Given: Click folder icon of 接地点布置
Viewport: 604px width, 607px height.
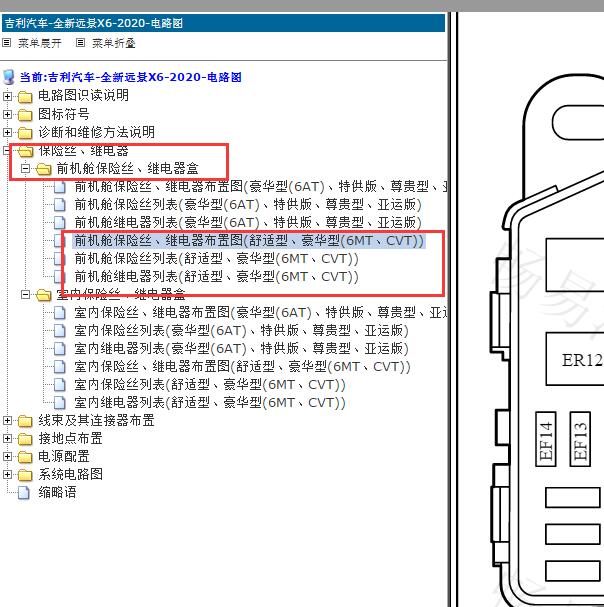Looking at the screenshot, I should (25, 439).
